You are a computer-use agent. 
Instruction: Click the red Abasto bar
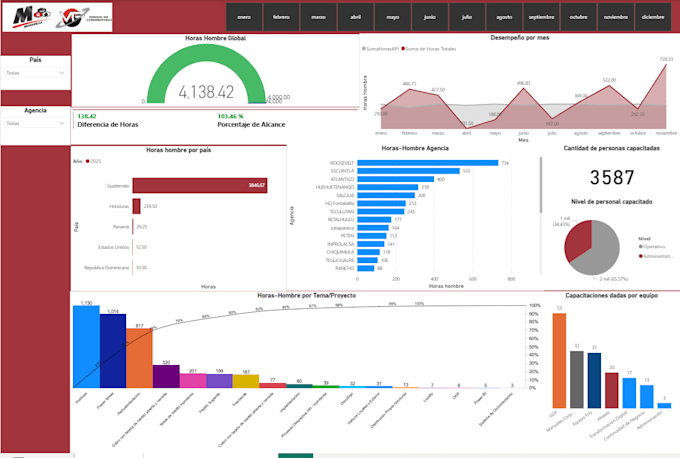[611, 390]
